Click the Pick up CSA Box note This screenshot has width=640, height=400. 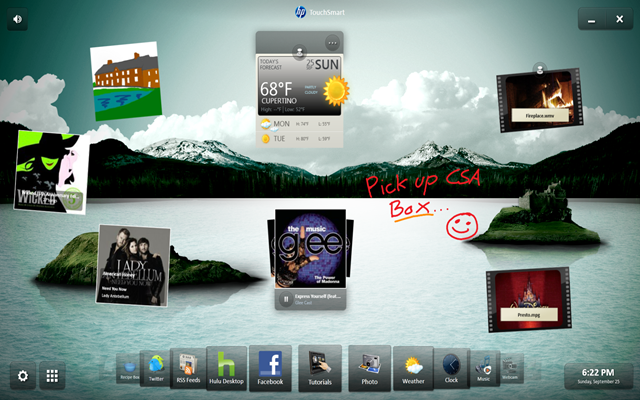[422, 203]
